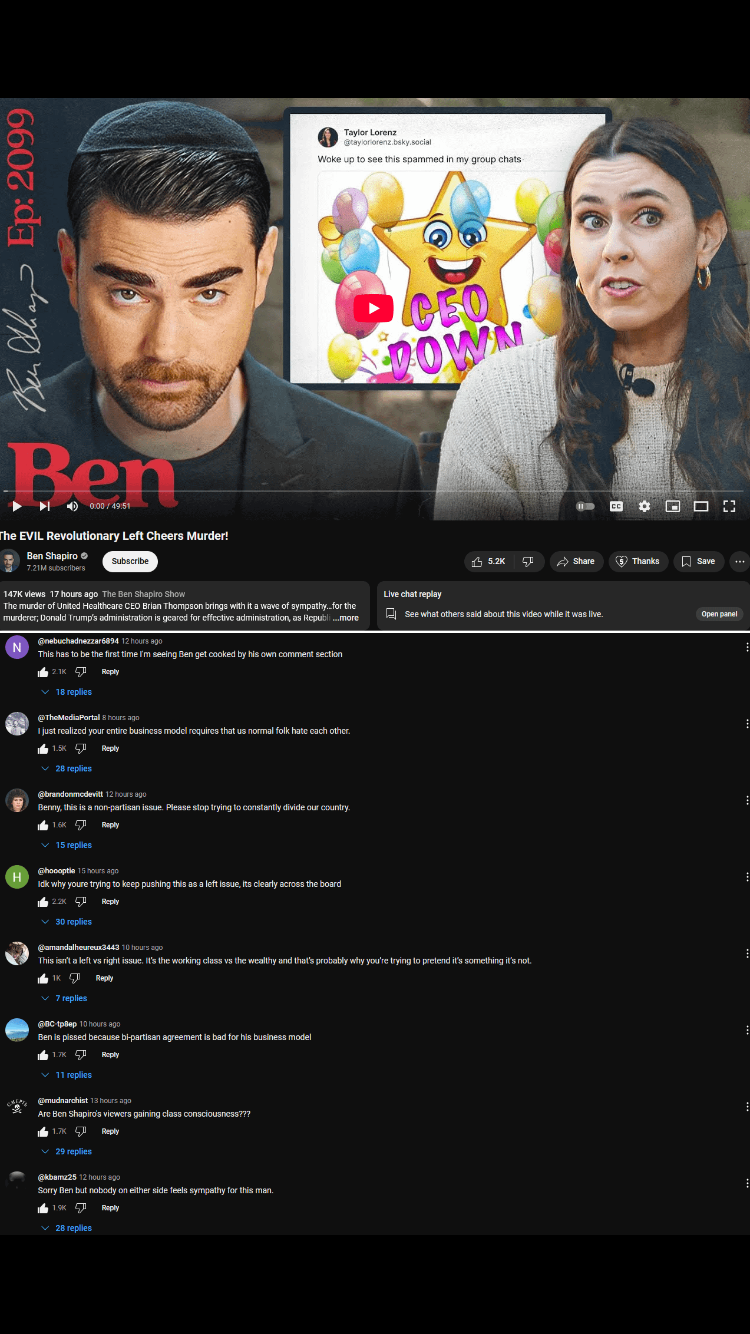Expand 28 replies under kbamz25's comment

(x=67, y=1228)
